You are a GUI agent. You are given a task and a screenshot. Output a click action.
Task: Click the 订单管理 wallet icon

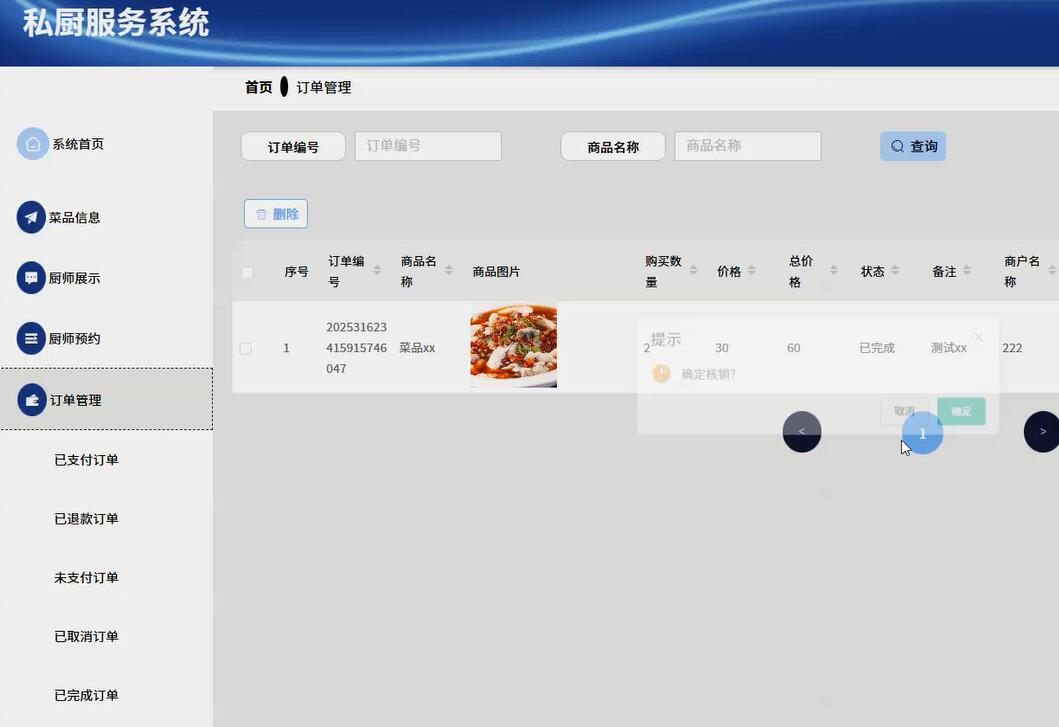tap(32, 400)
